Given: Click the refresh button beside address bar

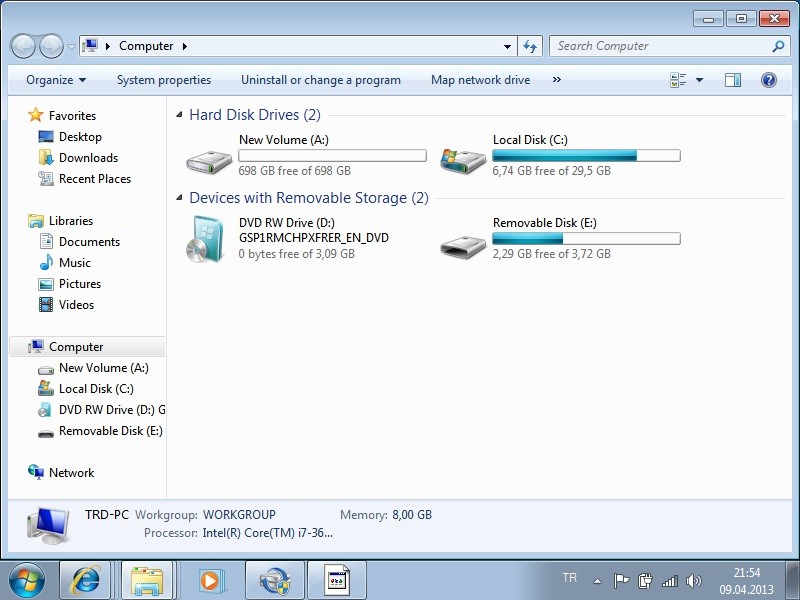Looking at the screenshot, I should (x=531, y=46).
